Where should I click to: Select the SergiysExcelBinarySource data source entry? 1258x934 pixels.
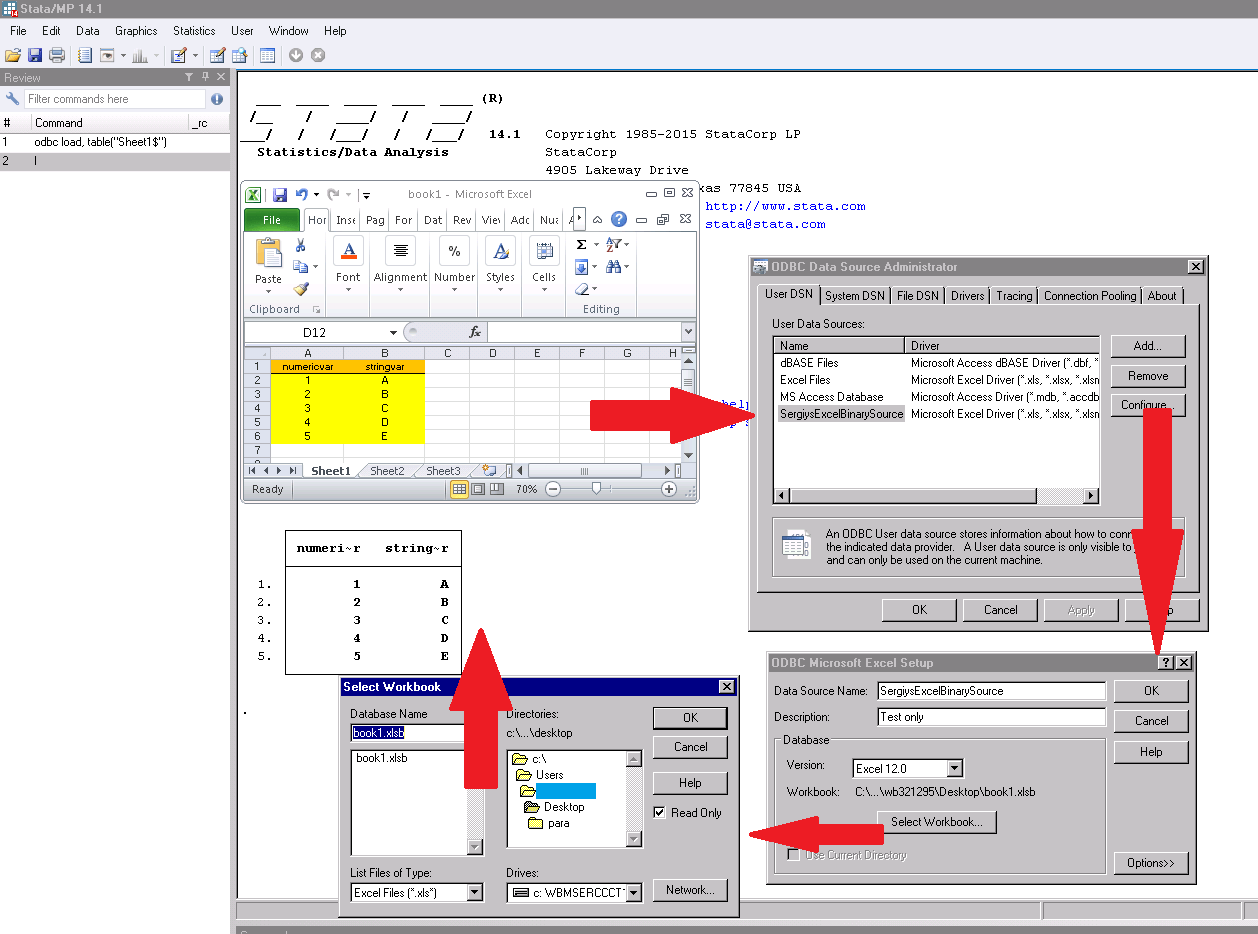click(x=841, y=413)
